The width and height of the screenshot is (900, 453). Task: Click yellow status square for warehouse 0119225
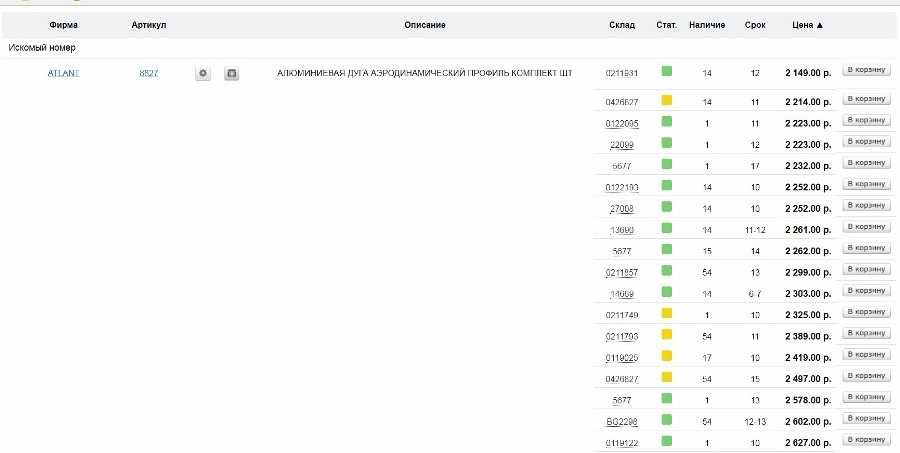point(667,356)
